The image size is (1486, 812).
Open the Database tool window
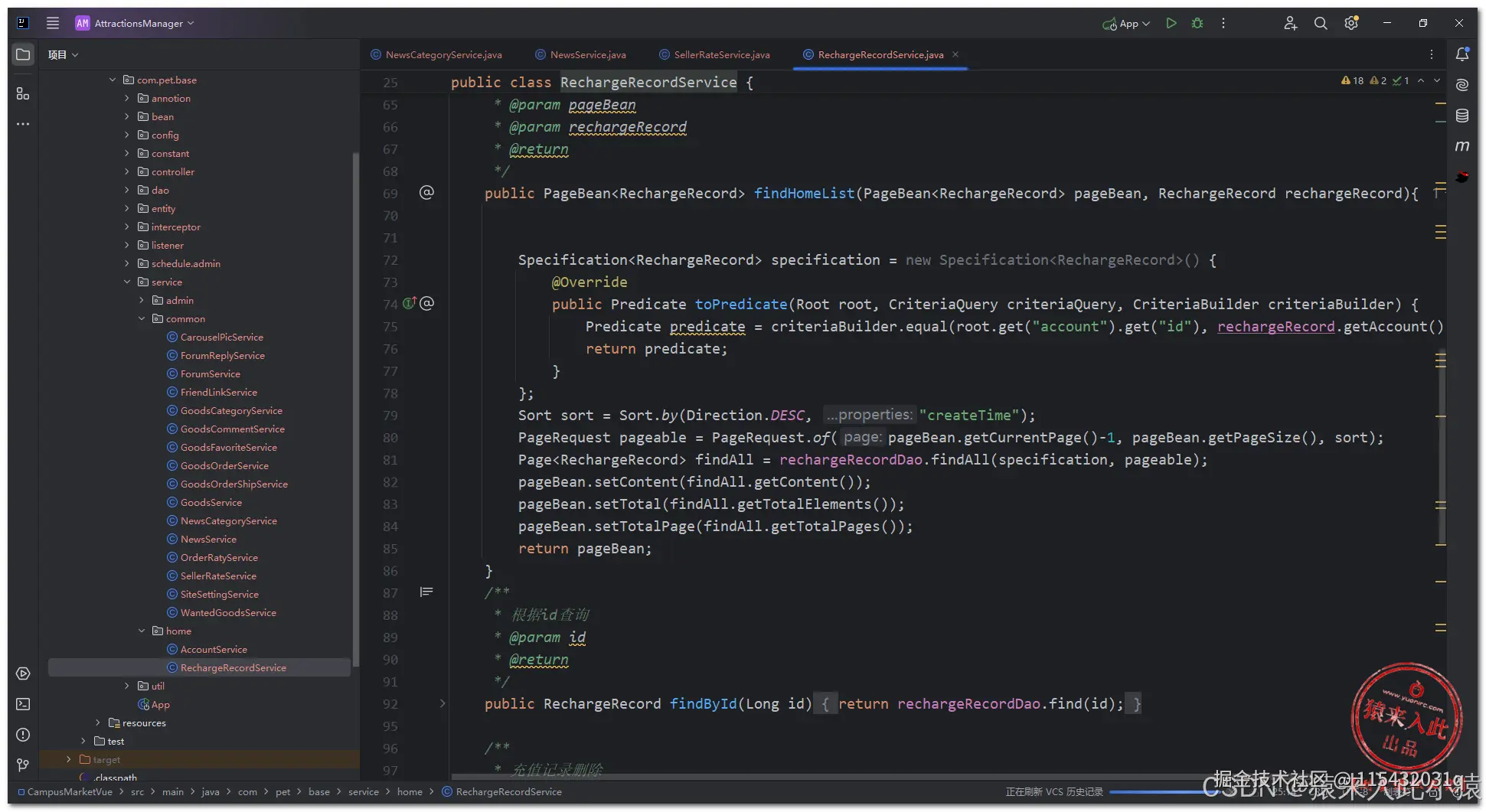(1462, 116)
